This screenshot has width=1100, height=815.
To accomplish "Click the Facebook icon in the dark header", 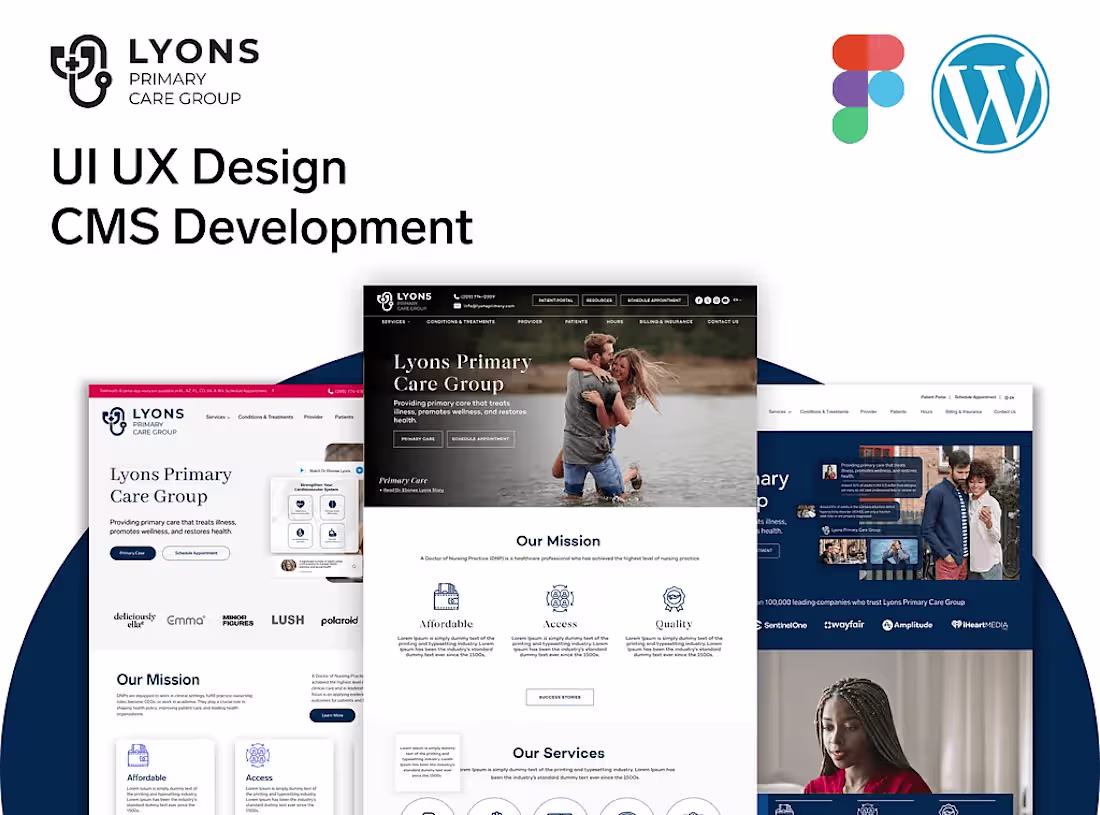I will tap(698, 299).
